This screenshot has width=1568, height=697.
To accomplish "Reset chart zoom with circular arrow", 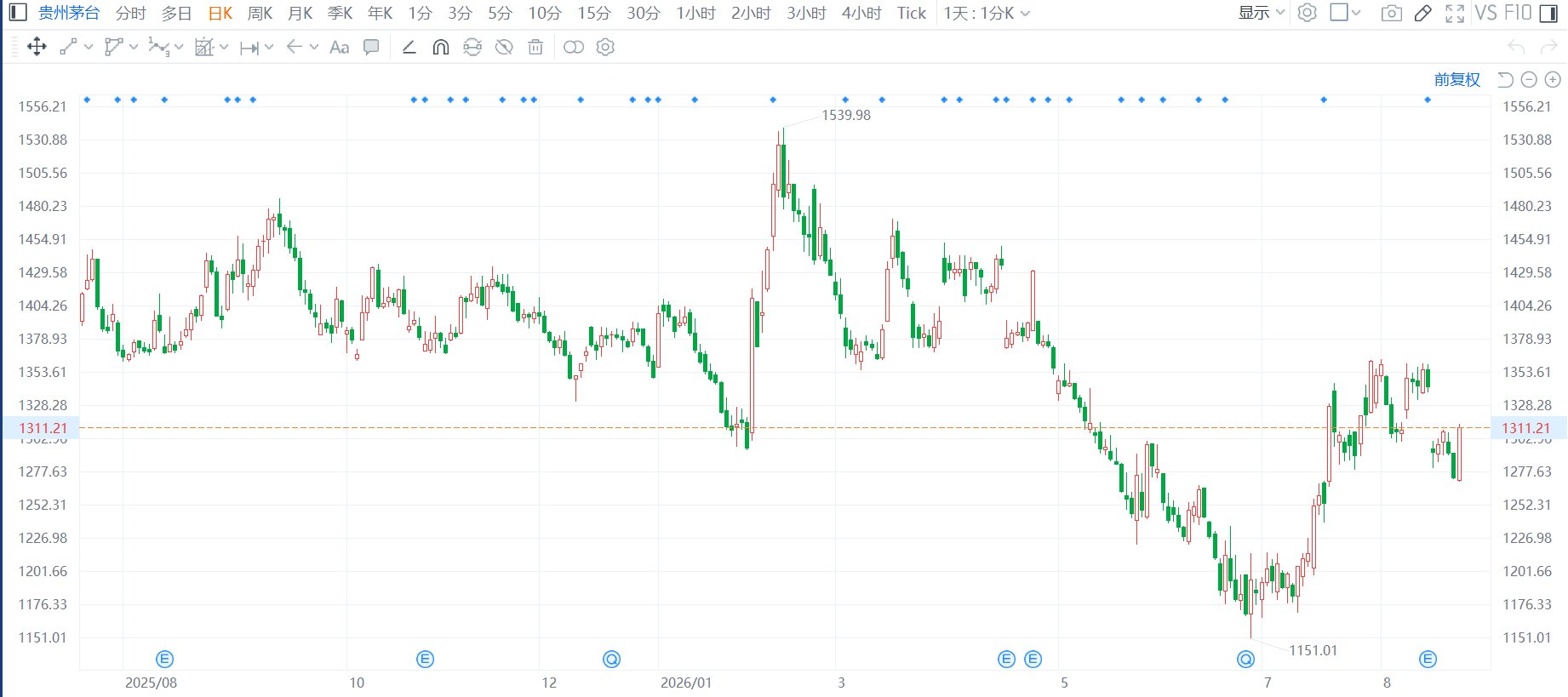I will (x=1505, y=79).
